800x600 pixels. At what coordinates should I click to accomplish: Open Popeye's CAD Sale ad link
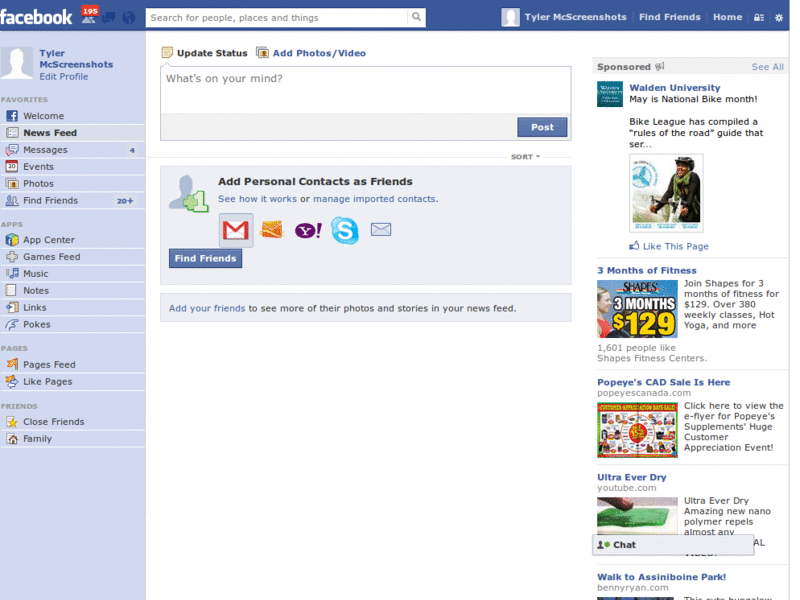(x=663, y=382)
